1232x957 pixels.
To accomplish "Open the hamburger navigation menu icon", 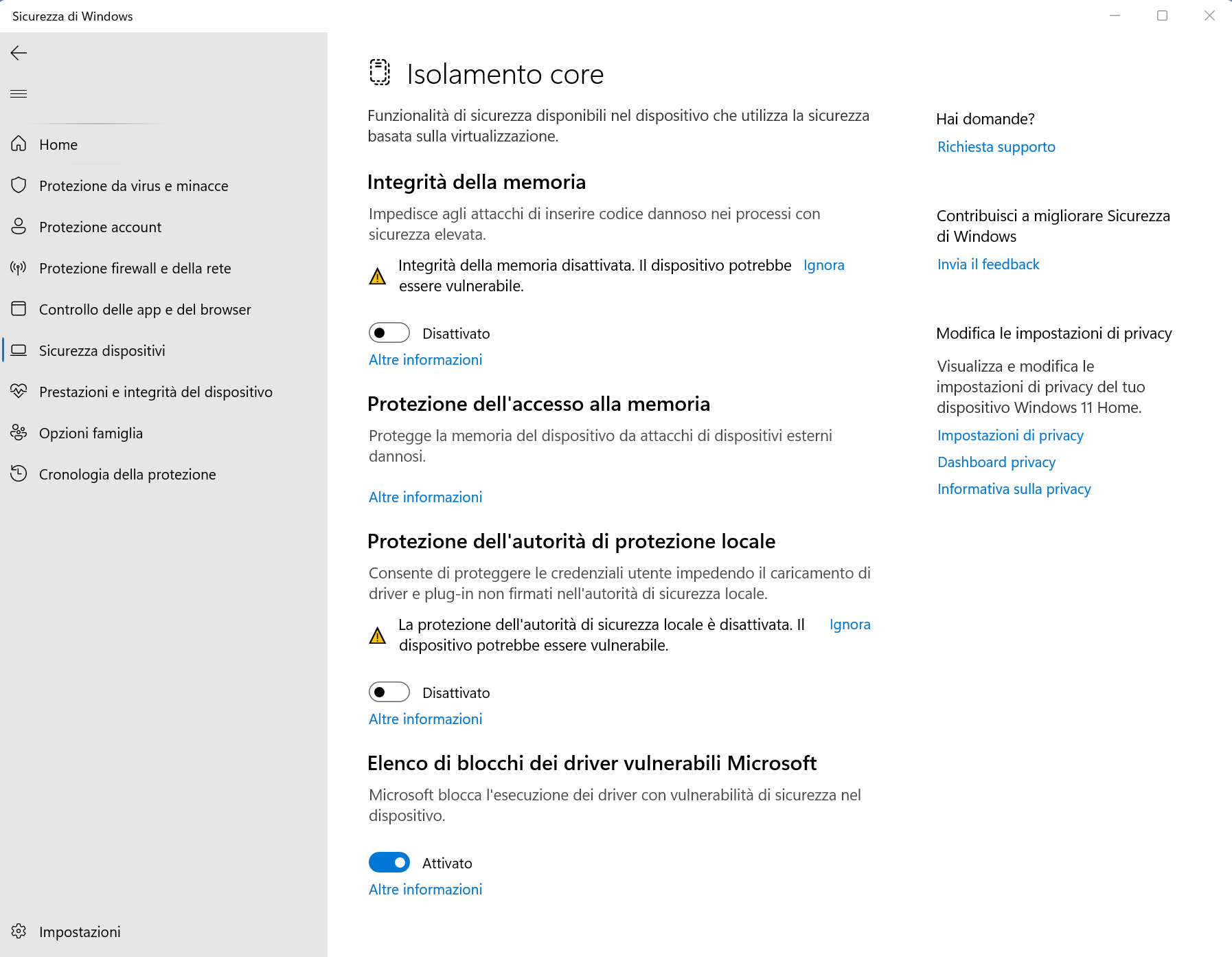I will (x=19, y=93).
